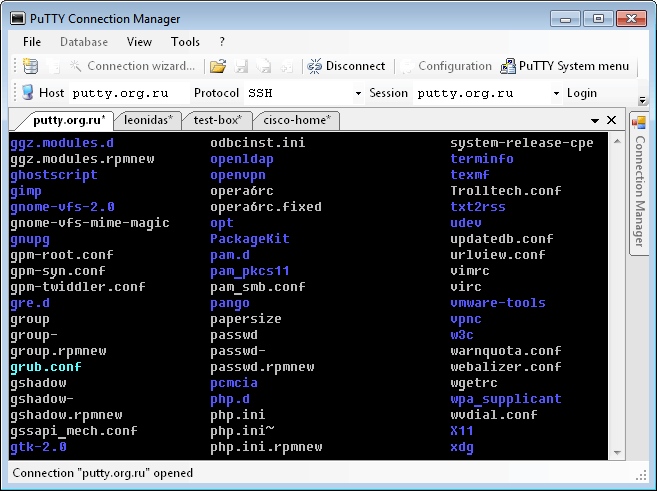Viewport: 657px width, 491px height.
Task: Click the open folder icon in toolbar
Action: click(217, 66)
